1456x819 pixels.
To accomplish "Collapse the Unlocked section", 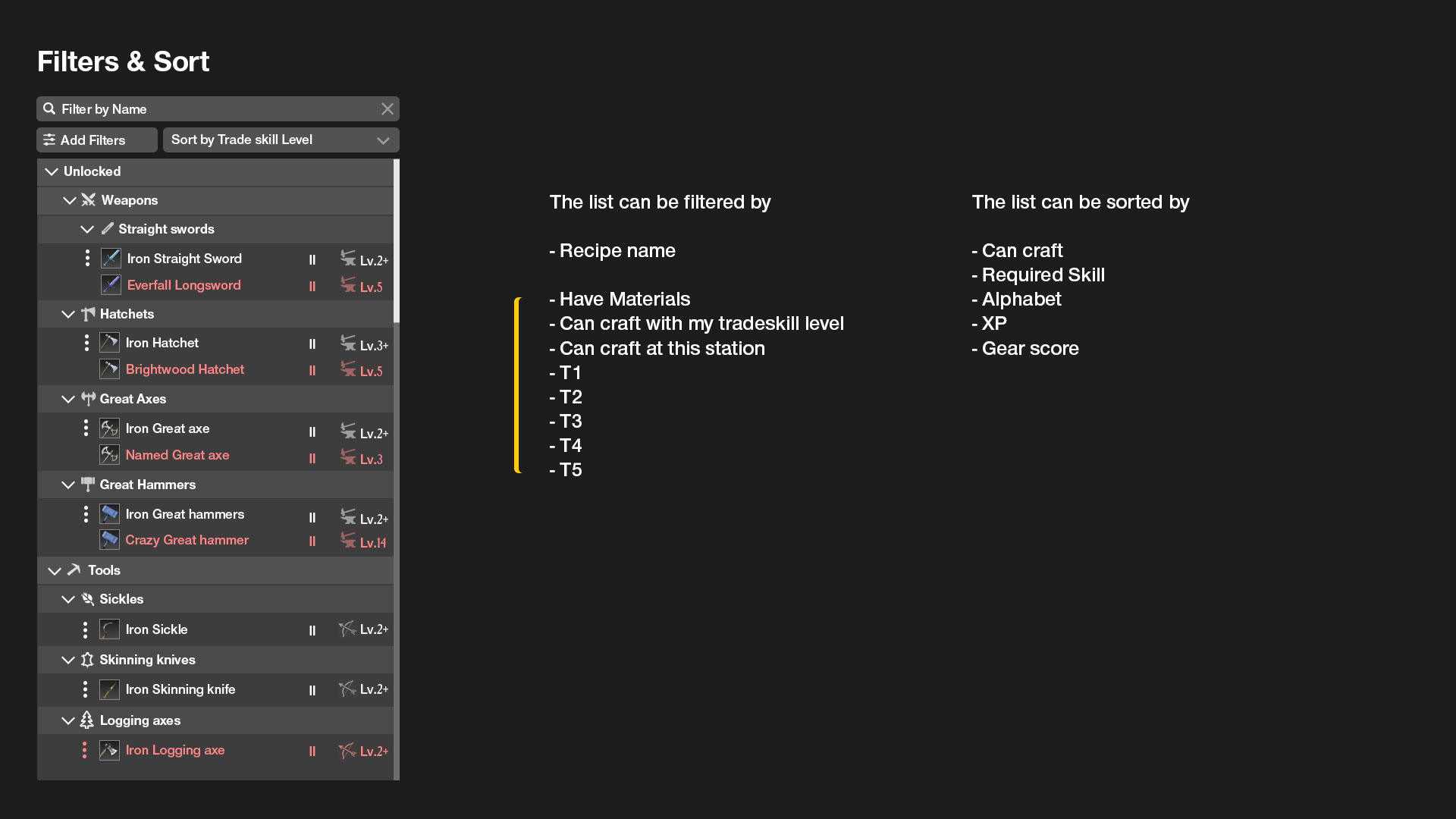I will [x=52, y=171].
